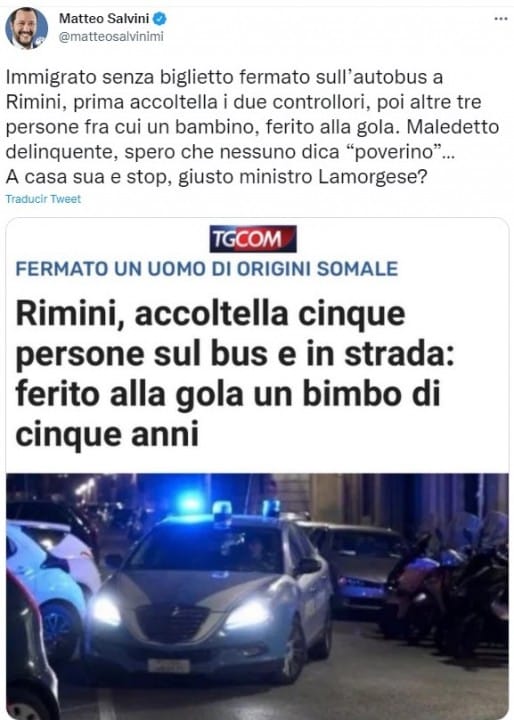Click the glowing blue siren light
The height and width of the screenshot is (720, 514).
pos(190,502)
